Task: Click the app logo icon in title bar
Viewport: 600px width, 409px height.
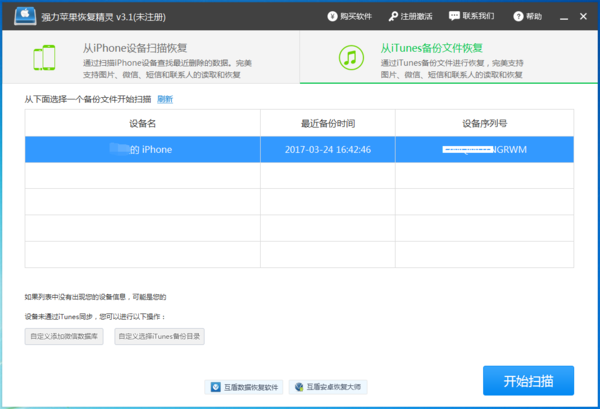Action: tap(25, 16)
